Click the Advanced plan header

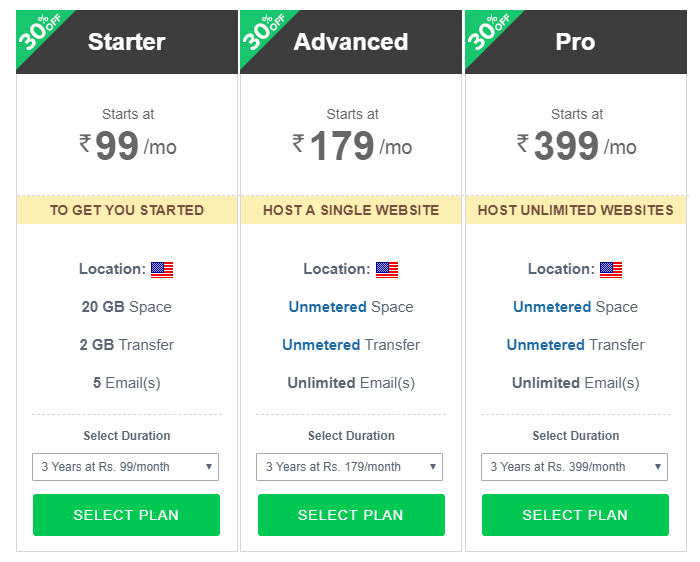click(x=351, y=42)
